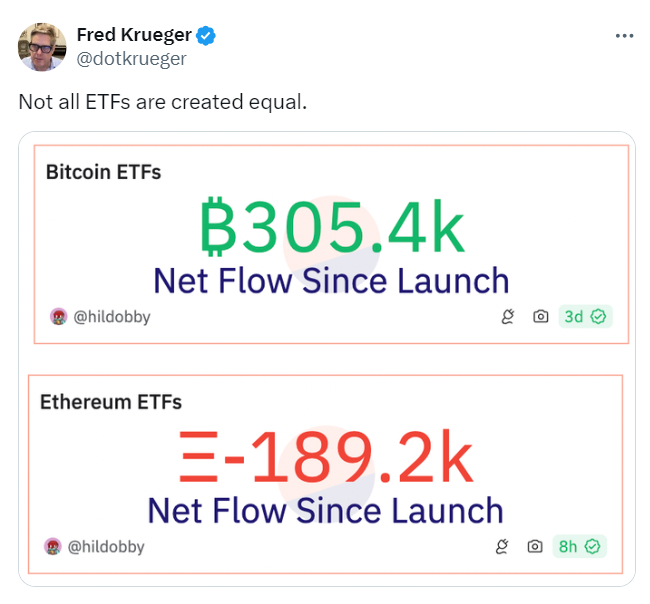650x604 pixels.
Task: Click the hildobby avatar in Ethereum card
Action: [52, 547]
